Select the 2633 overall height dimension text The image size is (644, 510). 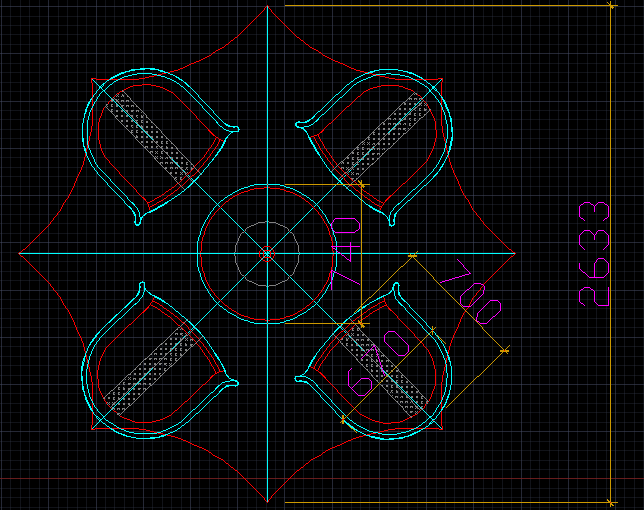click(593, 254)
